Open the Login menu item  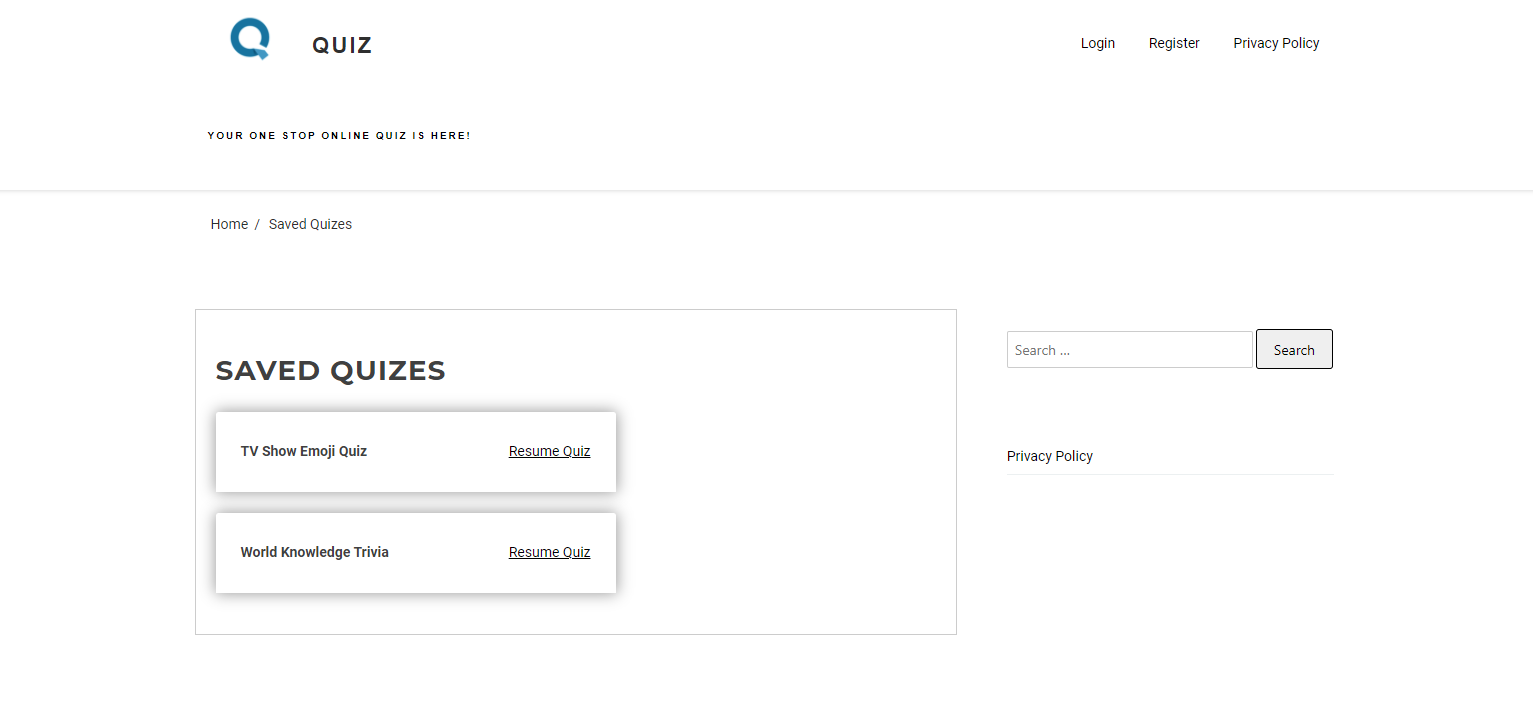(1097, 43)
